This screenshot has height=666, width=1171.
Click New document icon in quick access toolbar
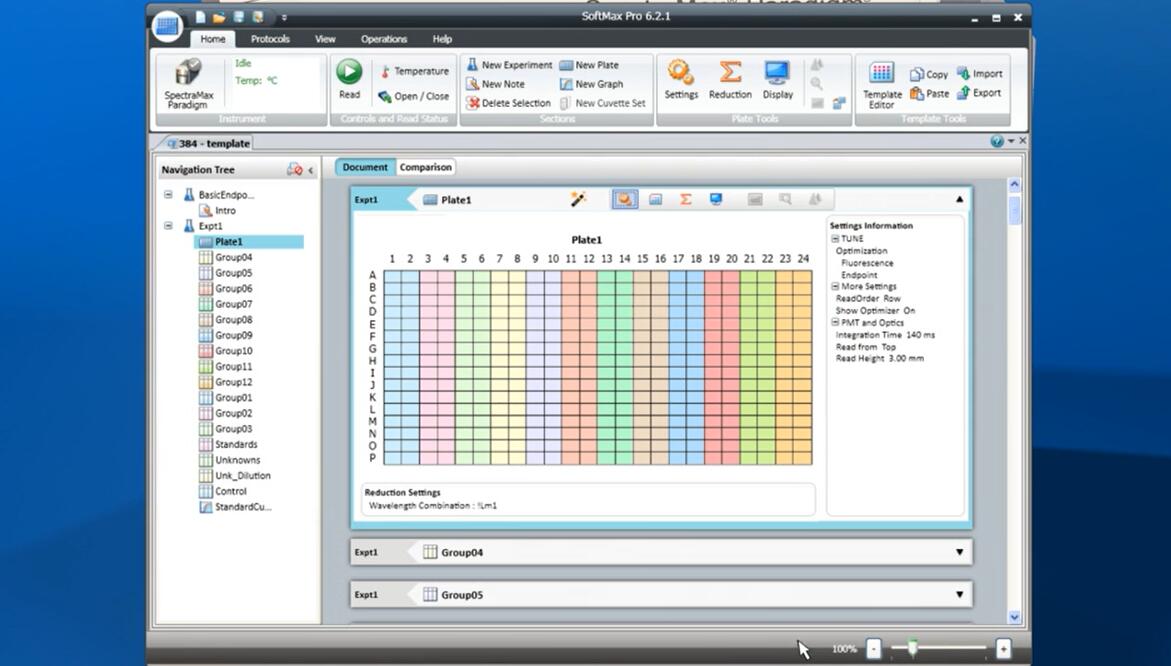(200, 16)
